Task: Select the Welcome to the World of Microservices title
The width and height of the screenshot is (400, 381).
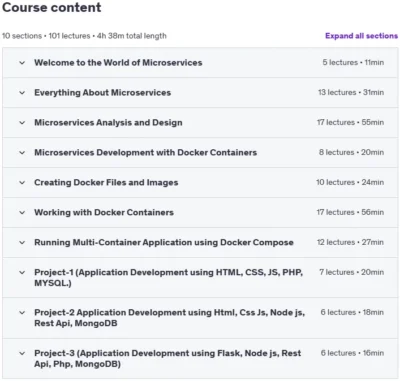Action: click(118, 63)
